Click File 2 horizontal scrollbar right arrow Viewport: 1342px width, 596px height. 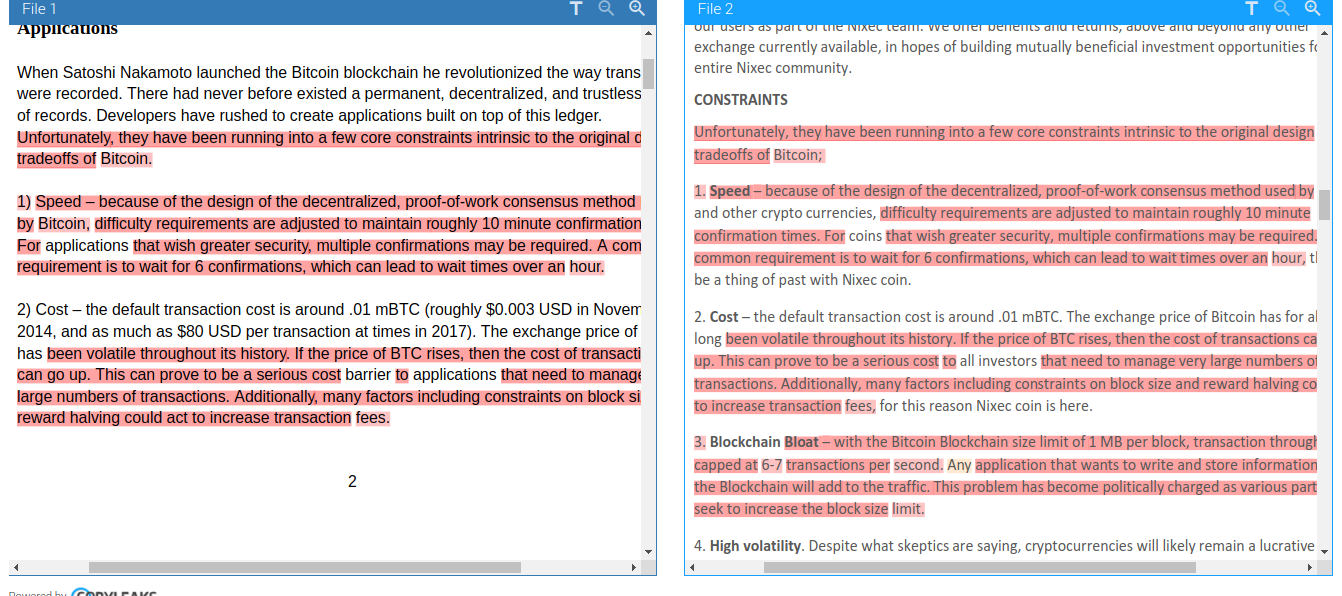(x=1310, y=567)
